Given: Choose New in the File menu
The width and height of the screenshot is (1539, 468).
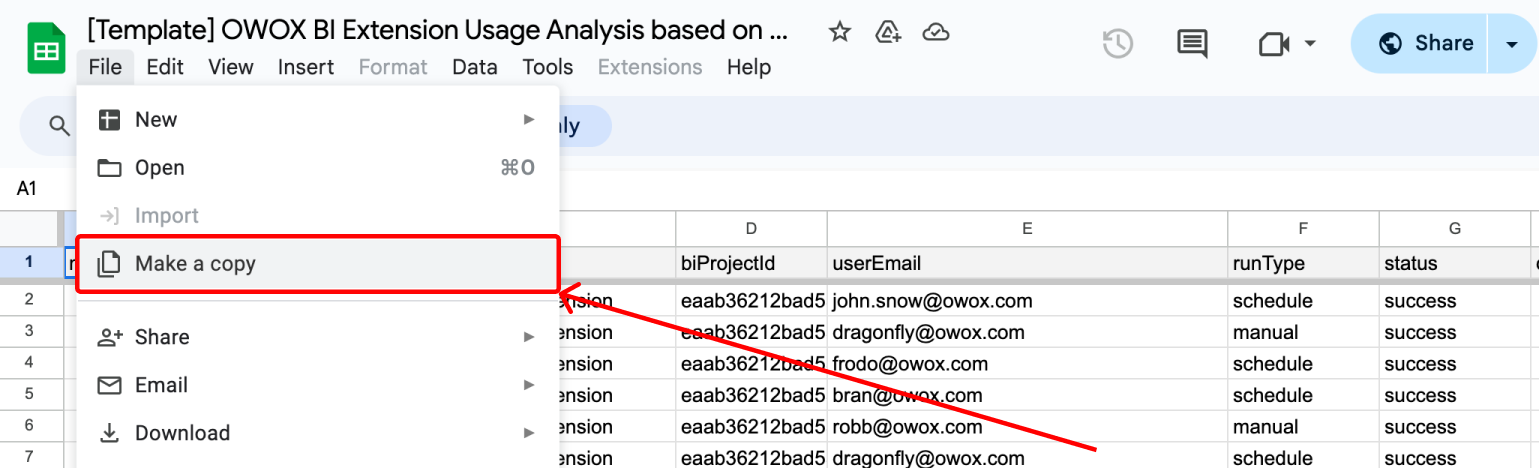Looking at the screenshot, I should coord(317,120).
